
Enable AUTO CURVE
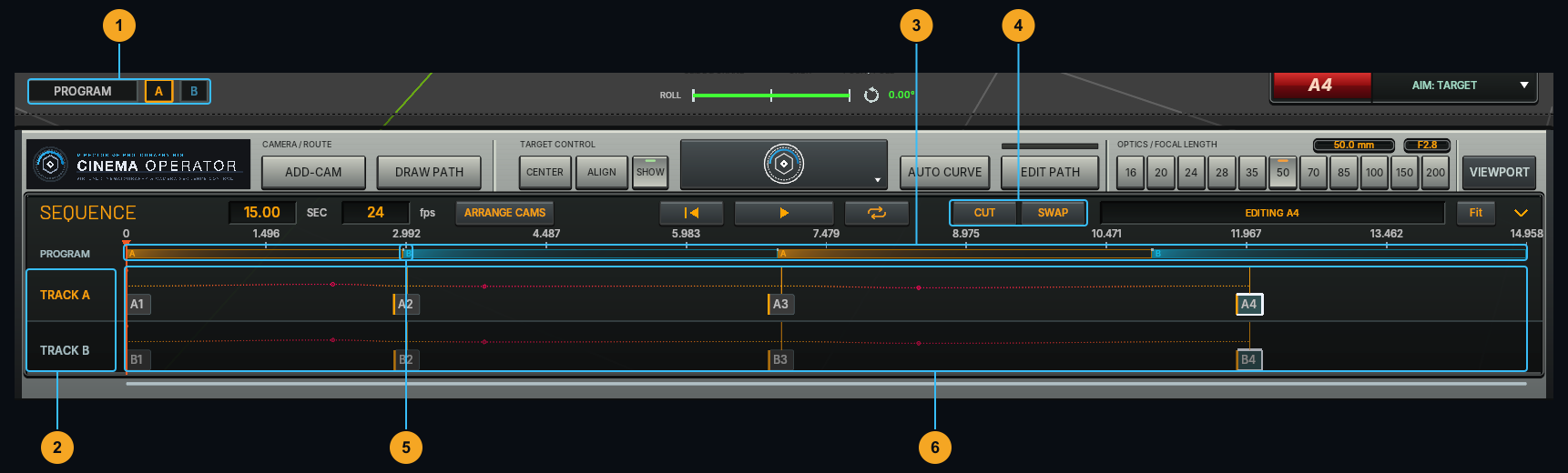[945, 172]
